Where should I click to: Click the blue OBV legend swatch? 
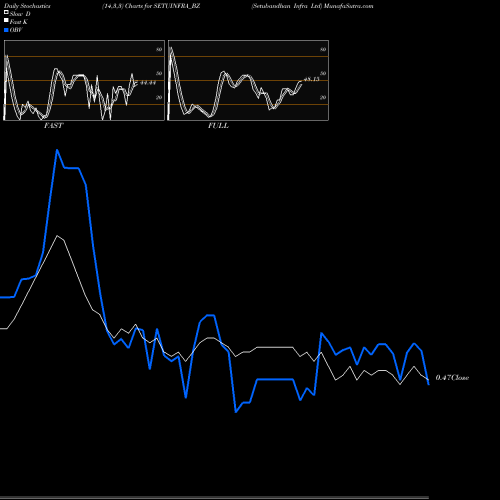[6, 30]
